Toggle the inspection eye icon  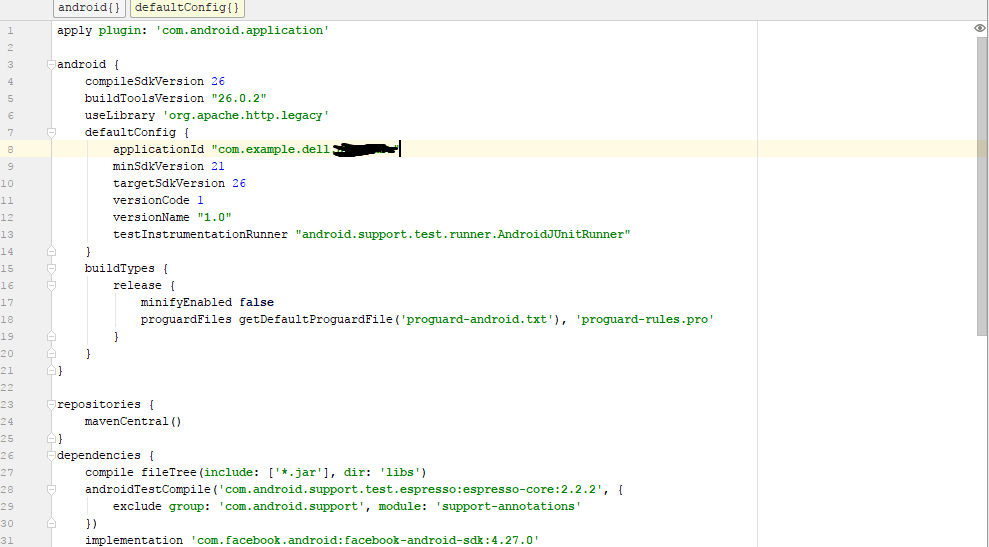tap(979, 28)
